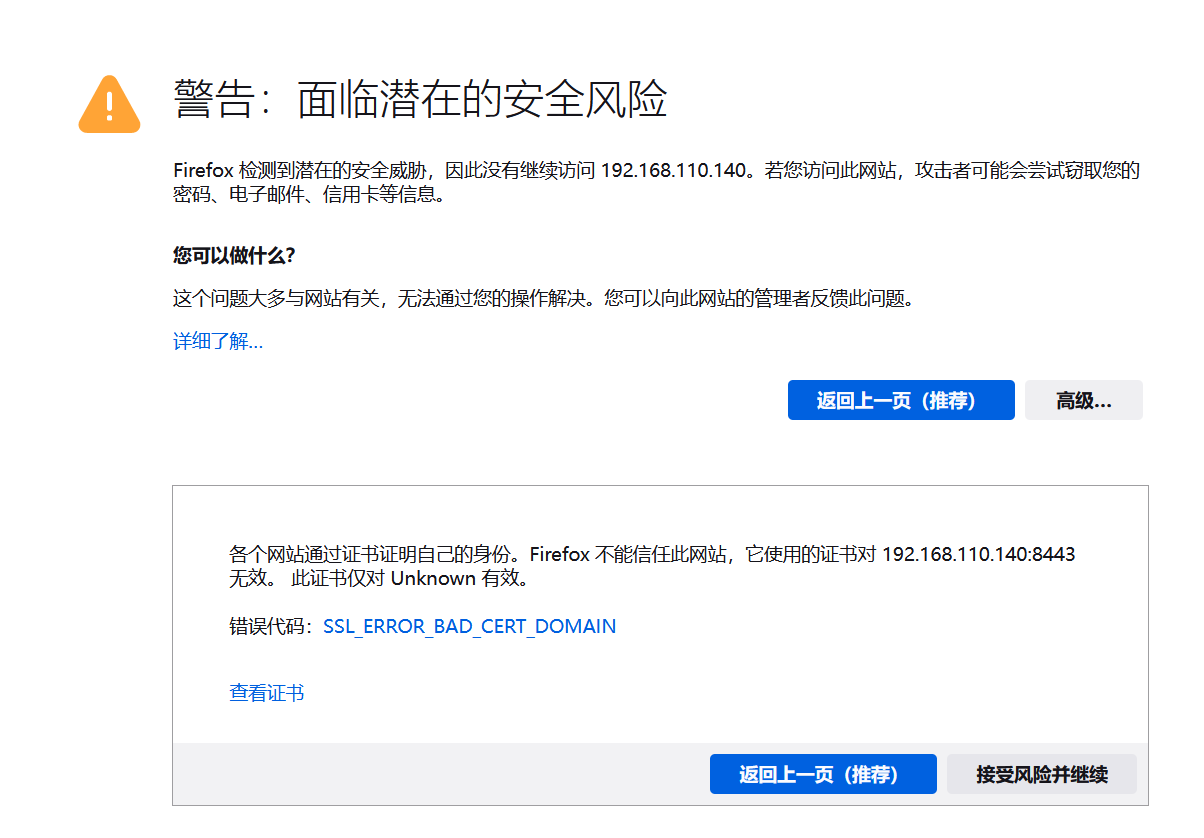The height and width of the screenshot is (838, 1204).
Task: Click the orange warning triangle icon
Action: [109, 105]
